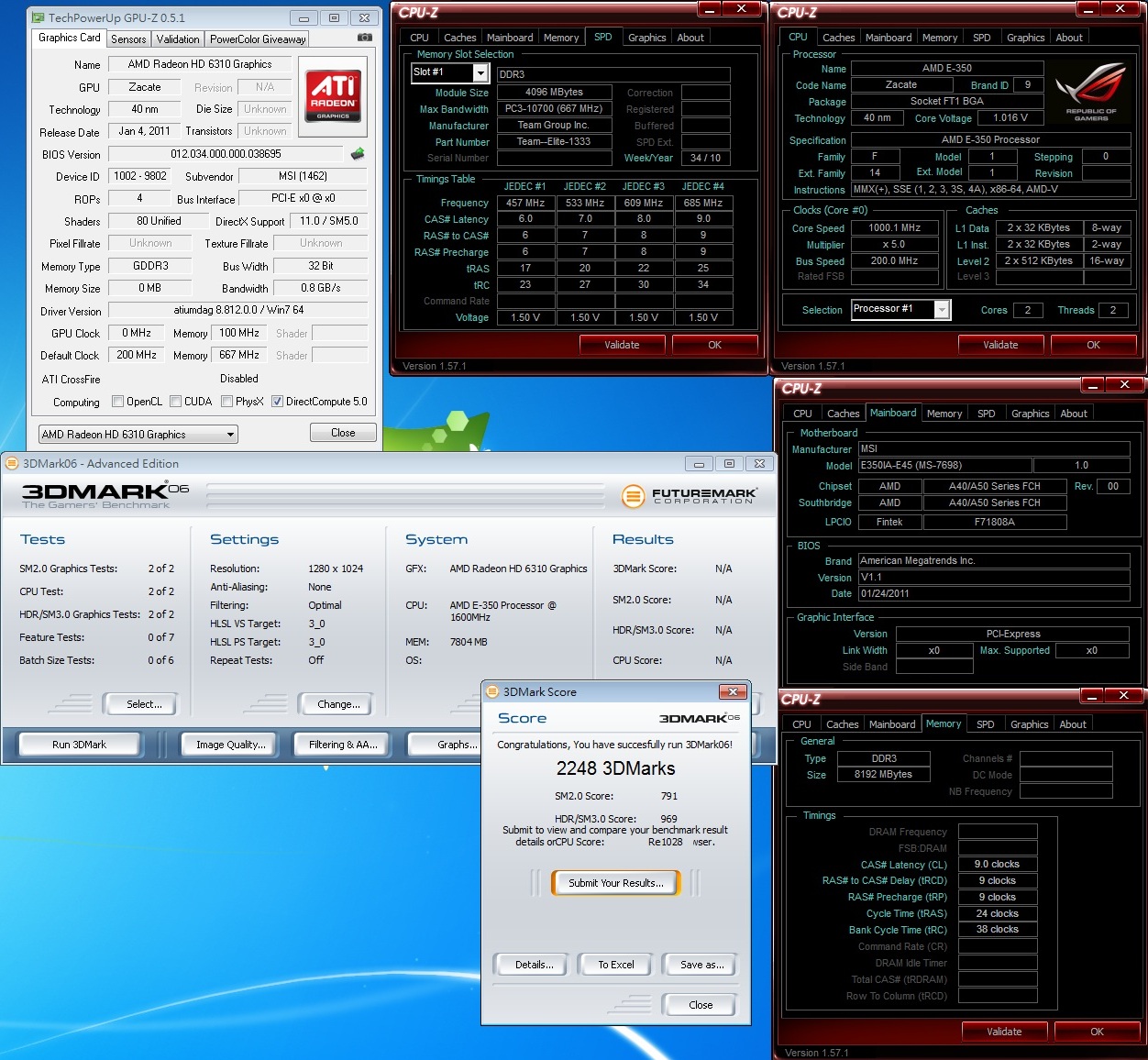Open About tab in CPU-Z Memory window
The image size is (1148, 1060).
point(1073,724)
